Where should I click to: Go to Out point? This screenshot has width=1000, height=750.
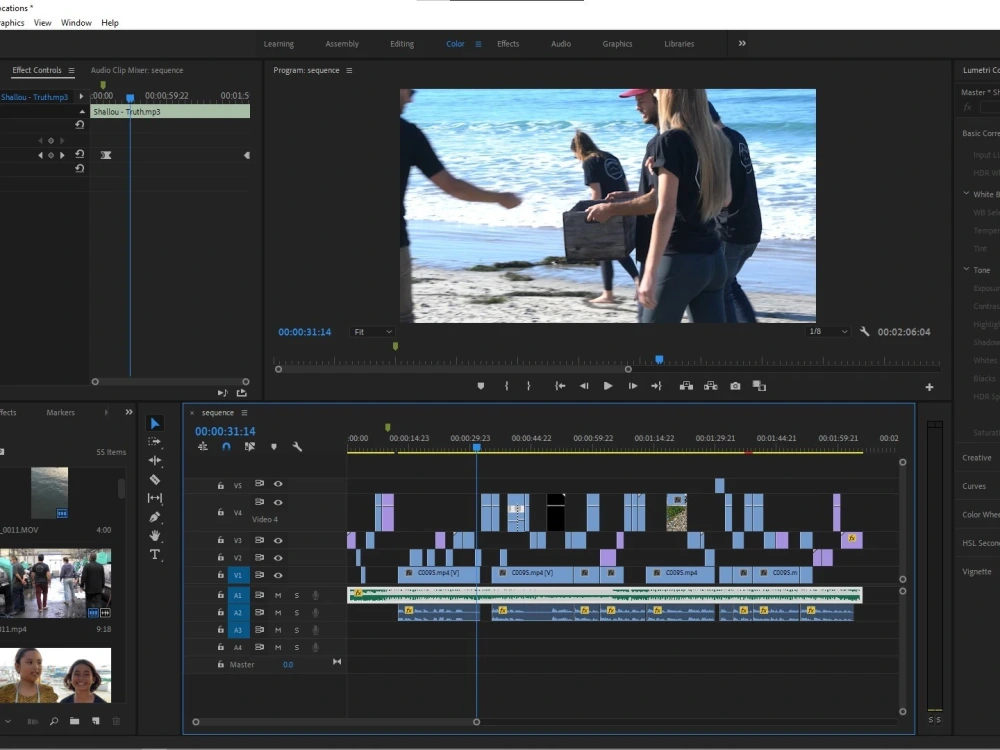point(656,386)
